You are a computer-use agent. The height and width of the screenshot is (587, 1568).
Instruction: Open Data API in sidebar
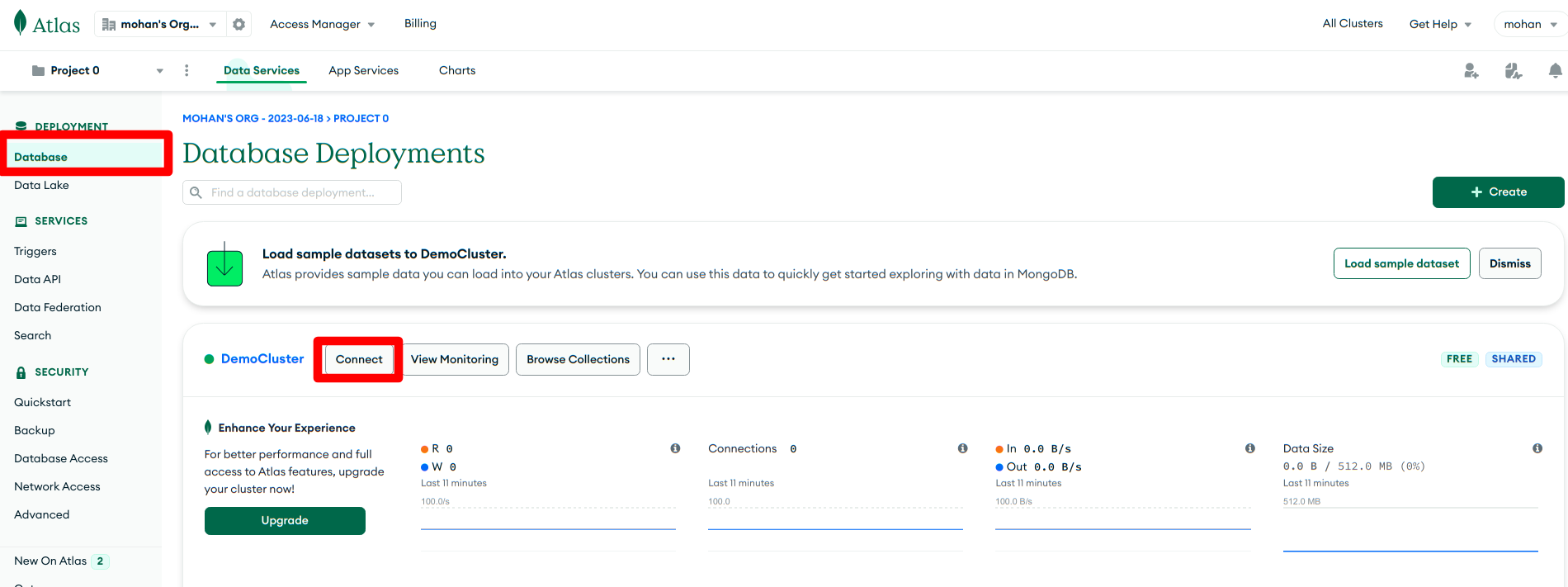pos(37,279)
